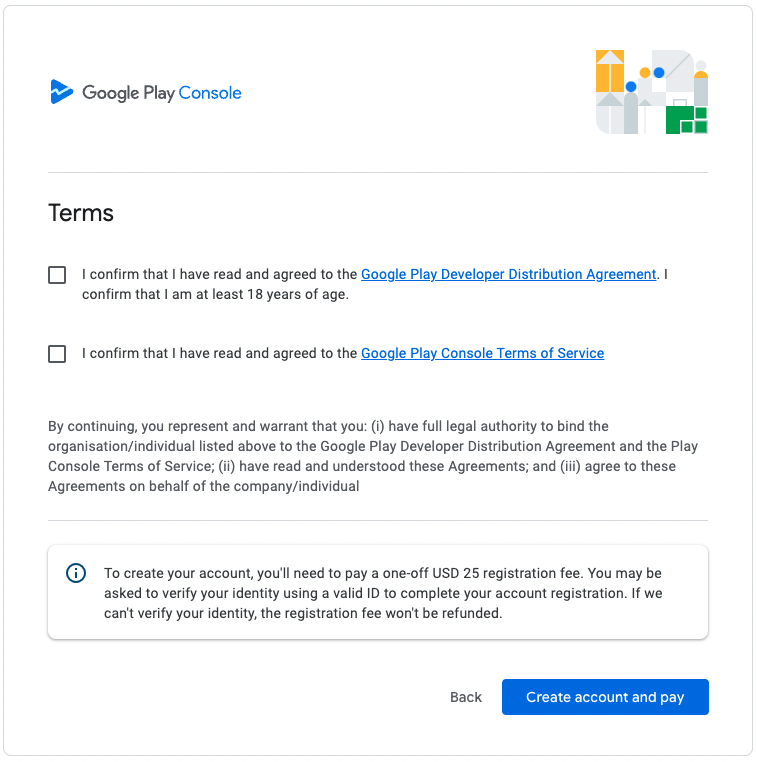Tick the Developer Distribution Agreement checkbox
Image resolution: width=757 pixels, height=762 pixels.
point(57,275)
